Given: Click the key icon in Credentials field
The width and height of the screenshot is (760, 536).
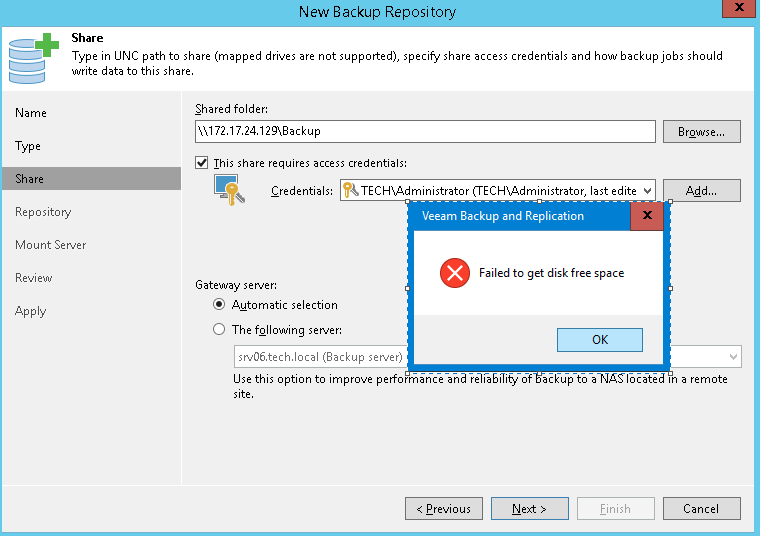Looking at the screenshot, I should pyautogui.click(x=350, y=190).
